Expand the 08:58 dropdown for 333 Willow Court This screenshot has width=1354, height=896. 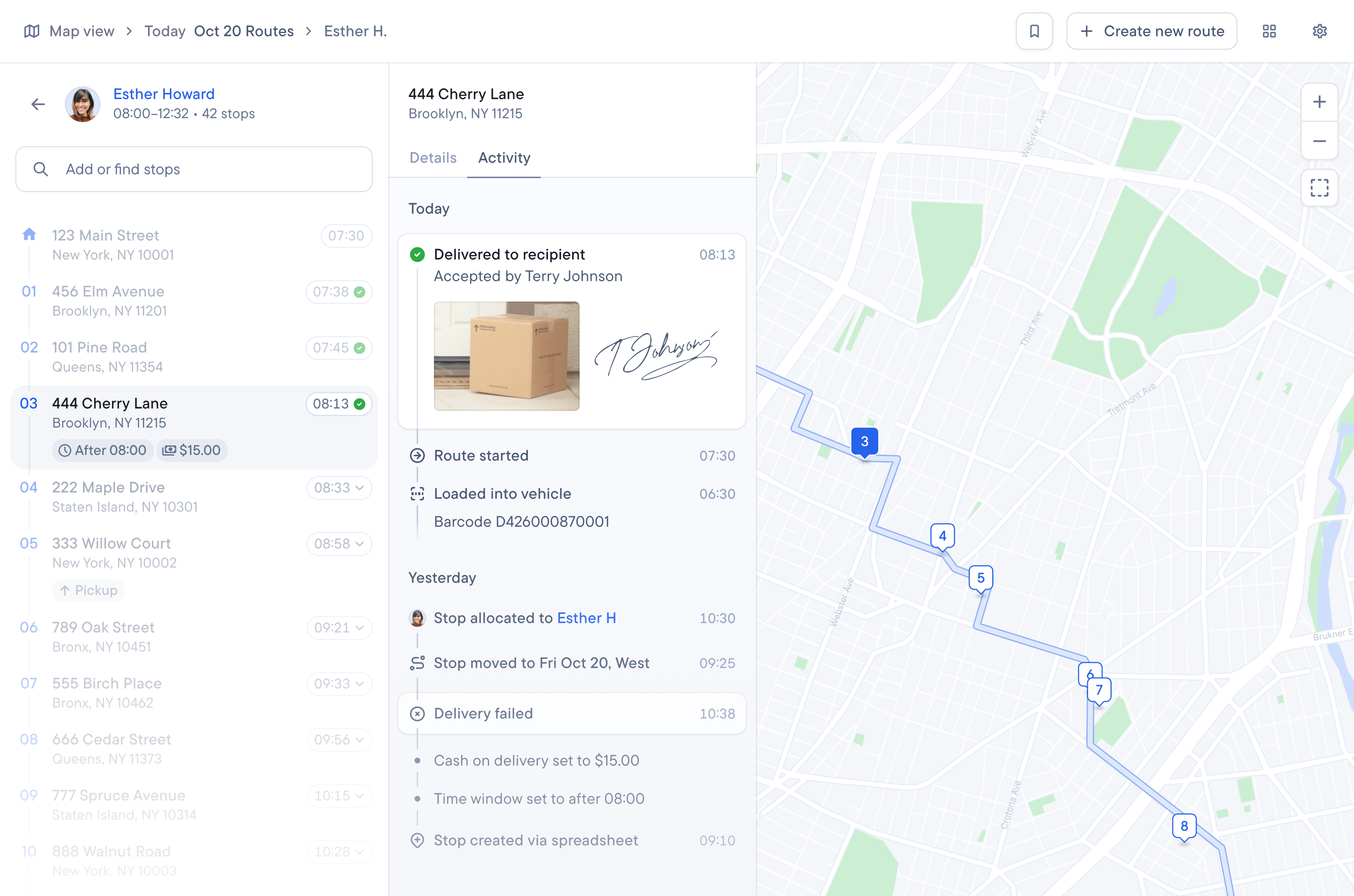pos(339,544)
